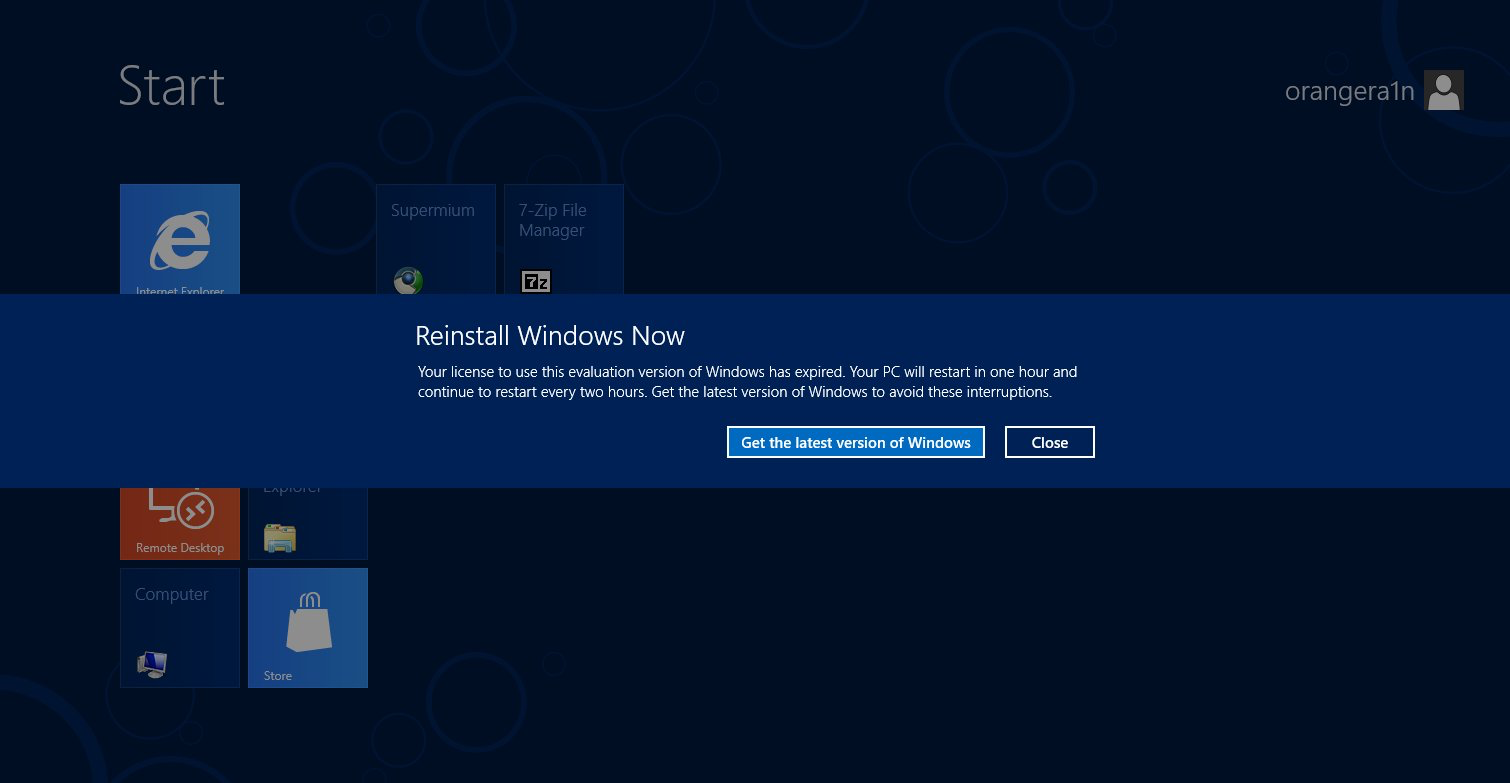Open the Computer tile

click(180, 628)
